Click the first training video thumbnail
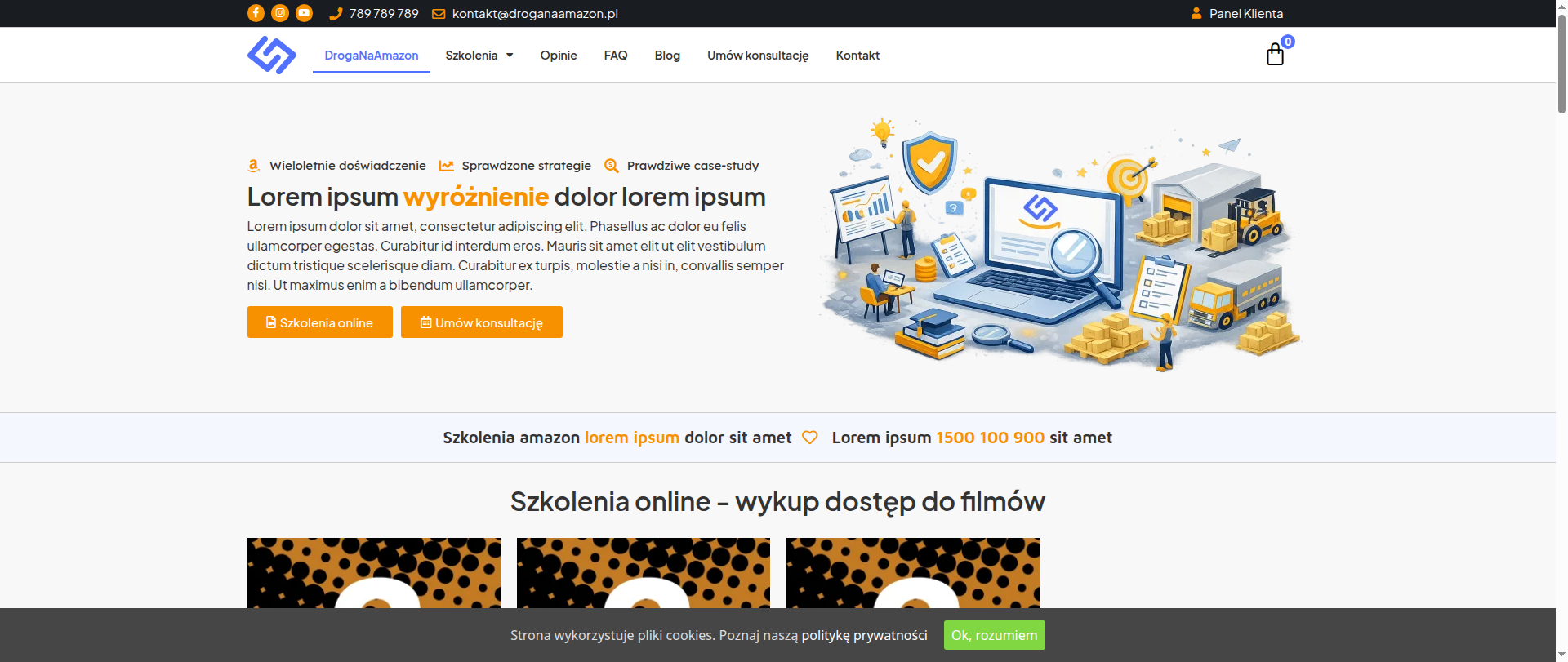This screenshot has height=662, width=1568. coord(374,573)
